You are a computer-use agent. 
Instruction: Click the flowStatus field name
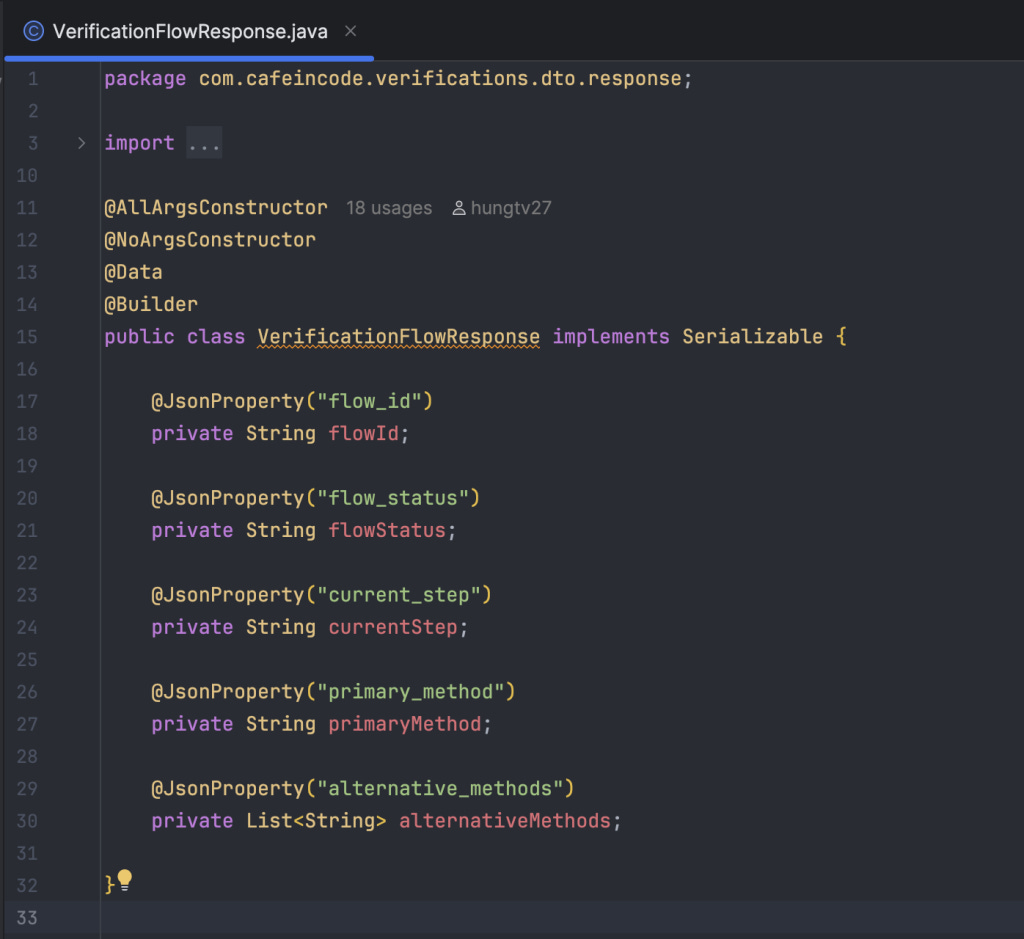click(x=387, y=530)
